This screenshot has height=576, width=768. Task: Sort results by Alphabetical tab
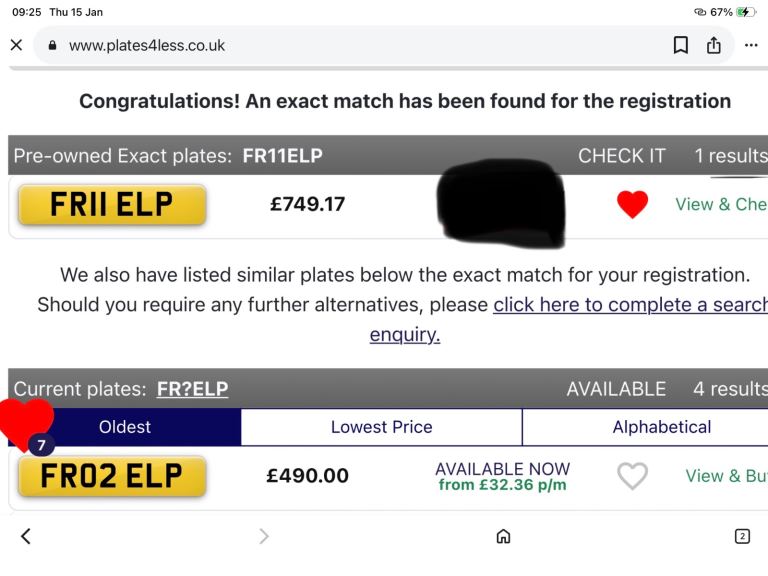click(661, 427)
